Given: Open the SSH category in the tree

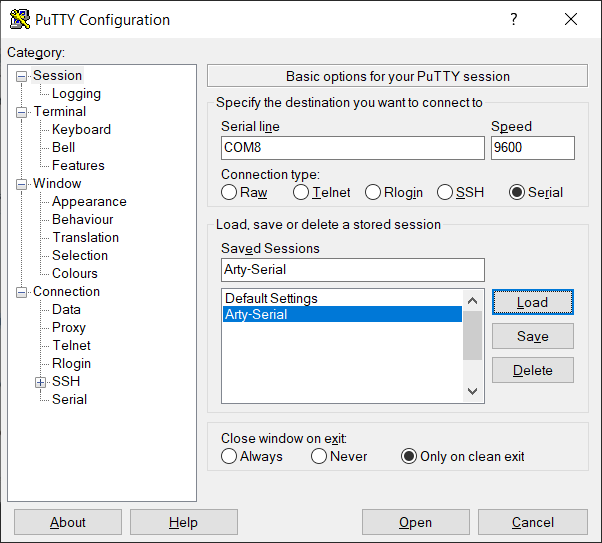Looking at the screenshot, I should point(66,382).
